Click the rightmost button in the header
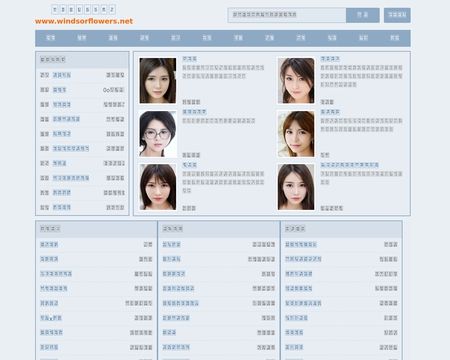Viewport: 450px width, 360px height. point(397,15)
